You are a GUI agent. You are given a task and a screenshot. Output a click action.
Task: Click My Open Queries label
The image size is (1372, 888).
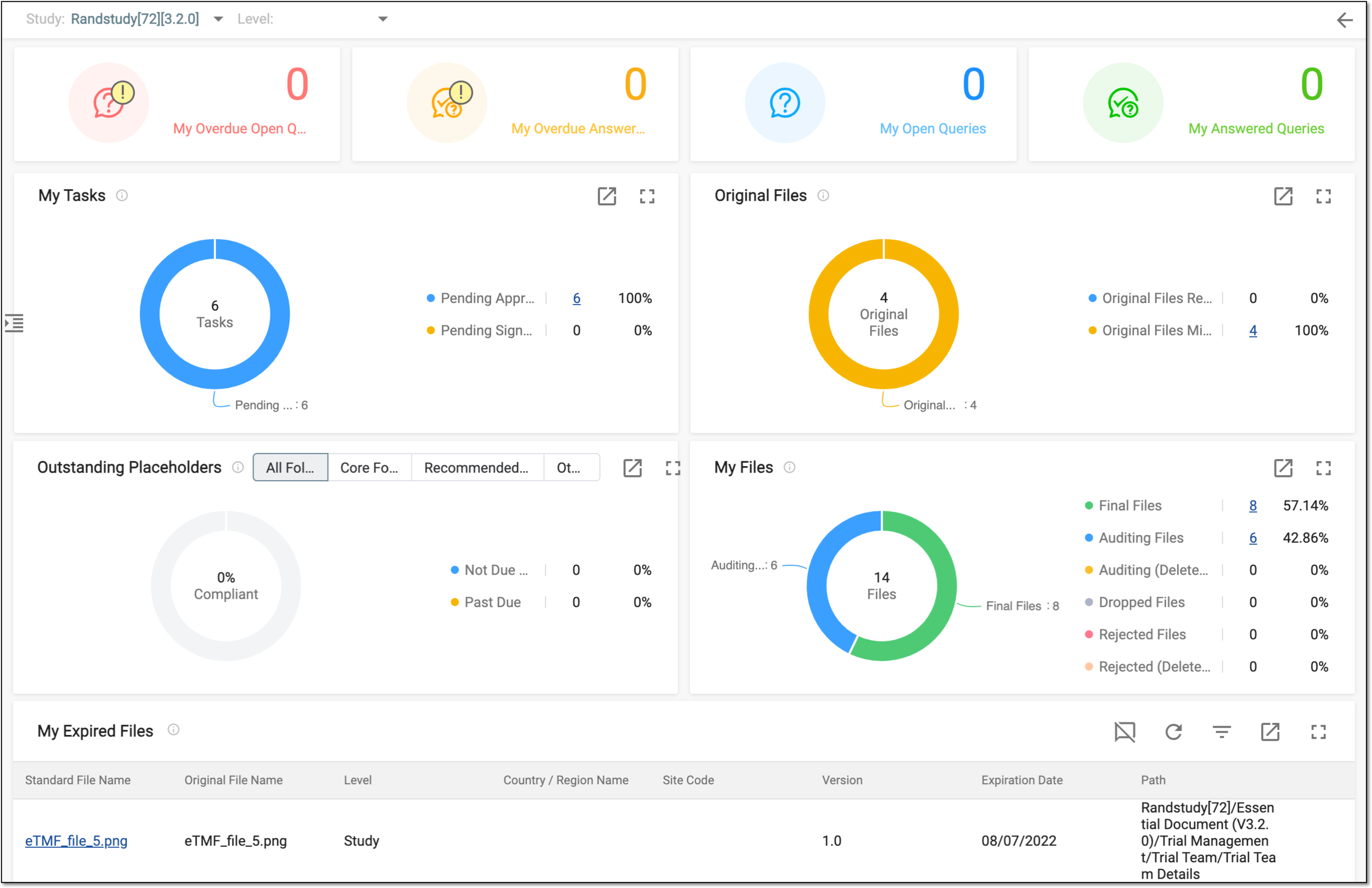(932, 128)
